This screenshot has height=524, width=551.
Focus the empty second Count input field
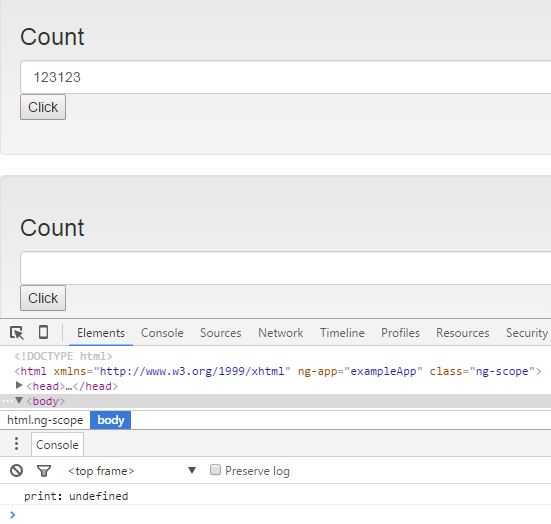pos(286,268)
